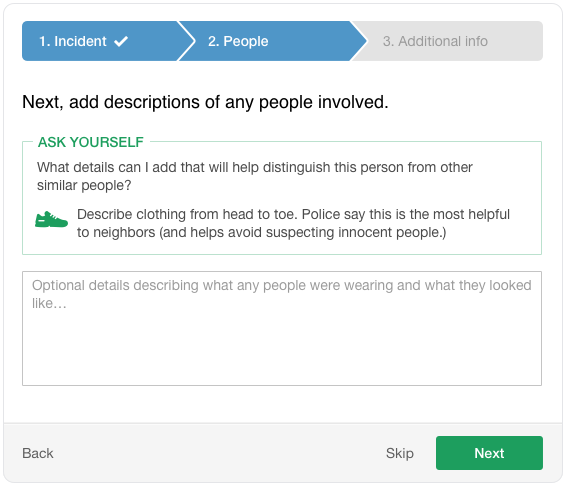Image resolution: width=566 pixels, height=486 pixels.
Task: Click the 'similar people?' text line
Action: pyautogui.click(x=84, y=185)
